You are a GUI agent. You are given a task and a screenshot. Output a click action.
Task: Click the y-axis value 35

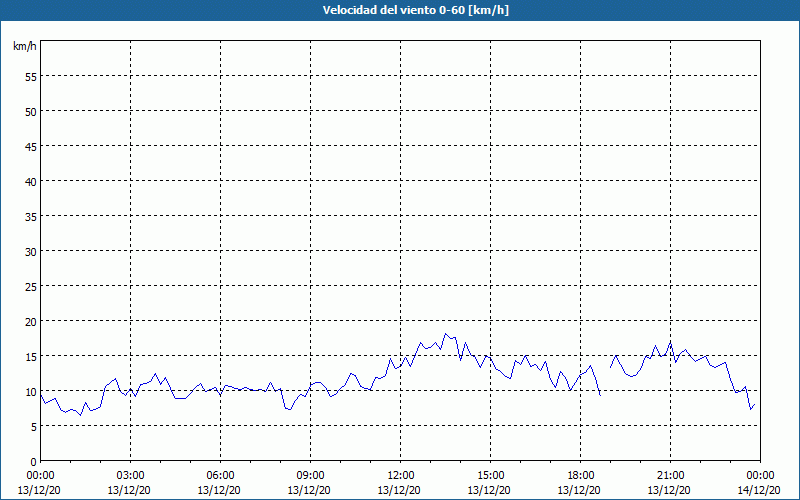(31, 218)
